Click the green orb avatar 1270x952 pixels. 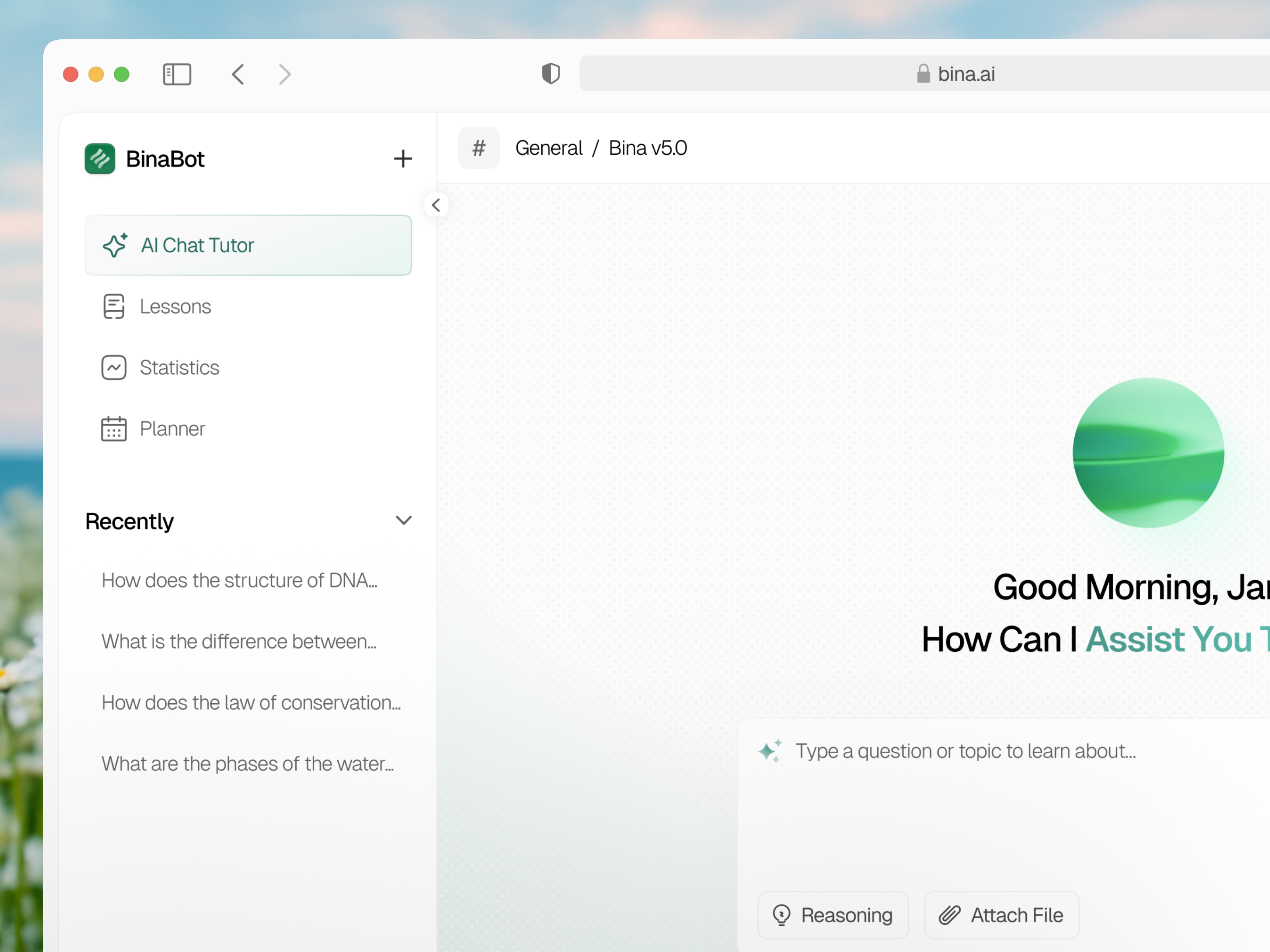(x=1148, y=453)
